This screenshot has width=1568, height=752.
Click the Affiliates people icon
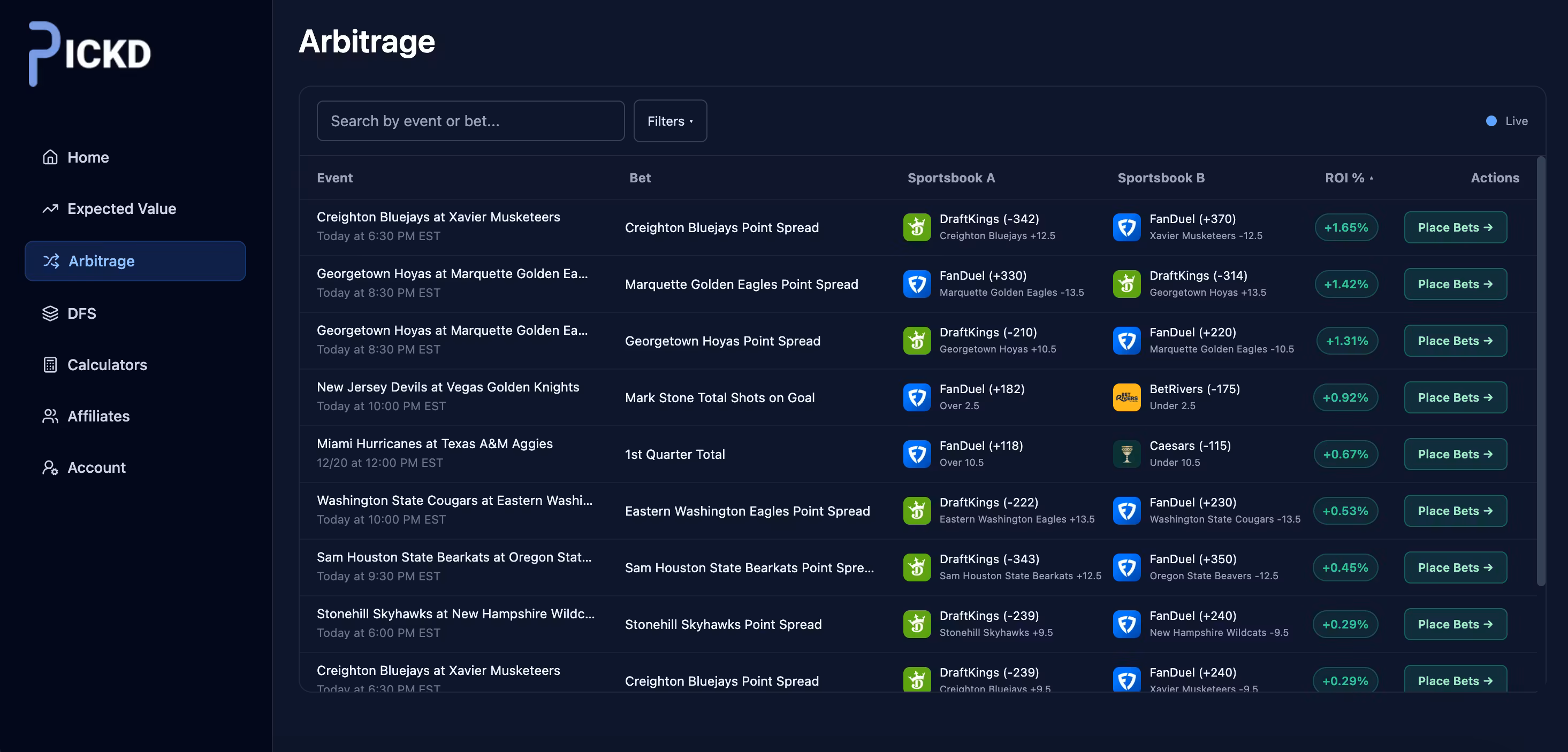[x=50, y=416]
